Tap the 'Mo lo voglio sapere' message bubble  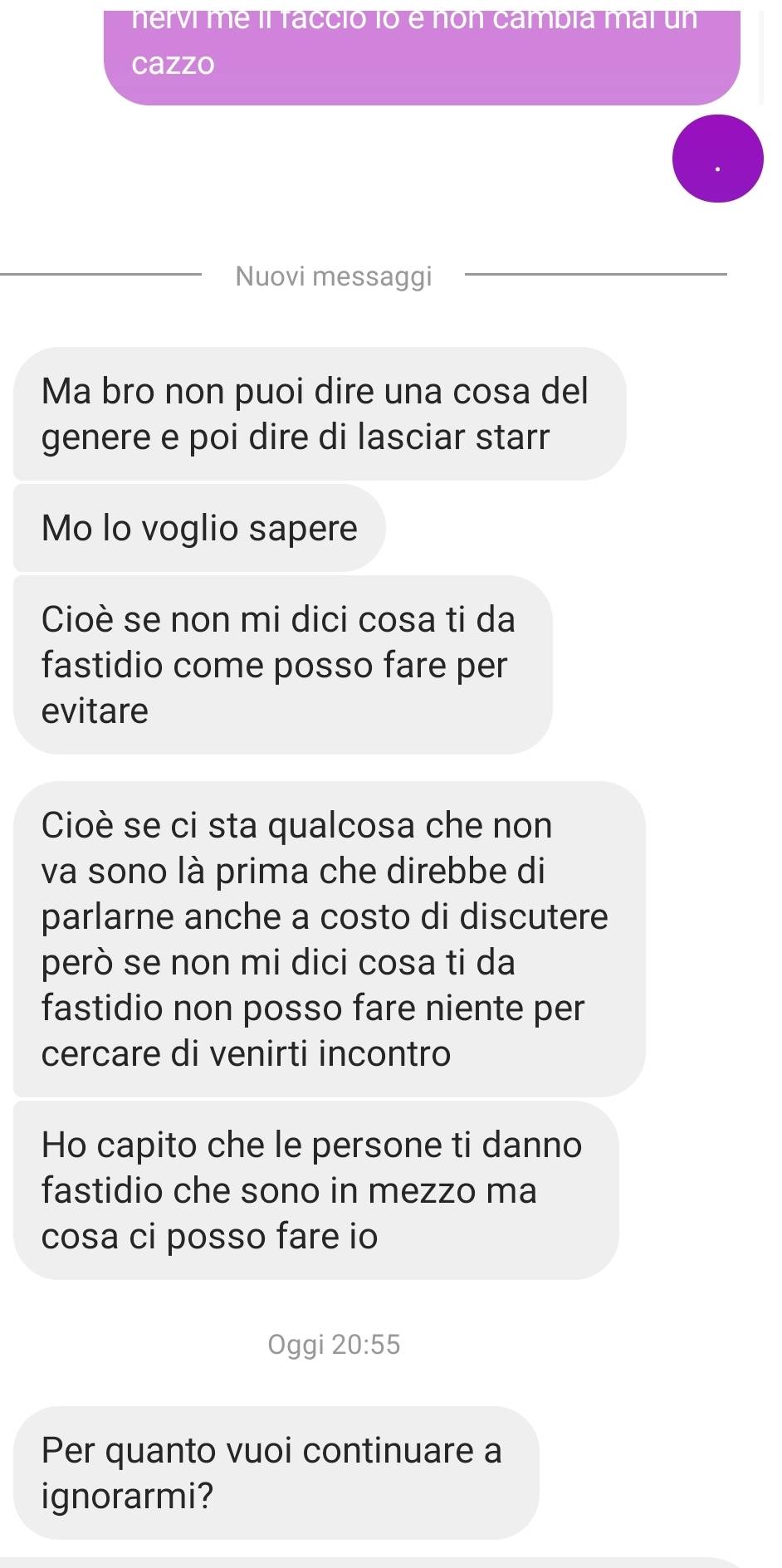pos(199,528)
